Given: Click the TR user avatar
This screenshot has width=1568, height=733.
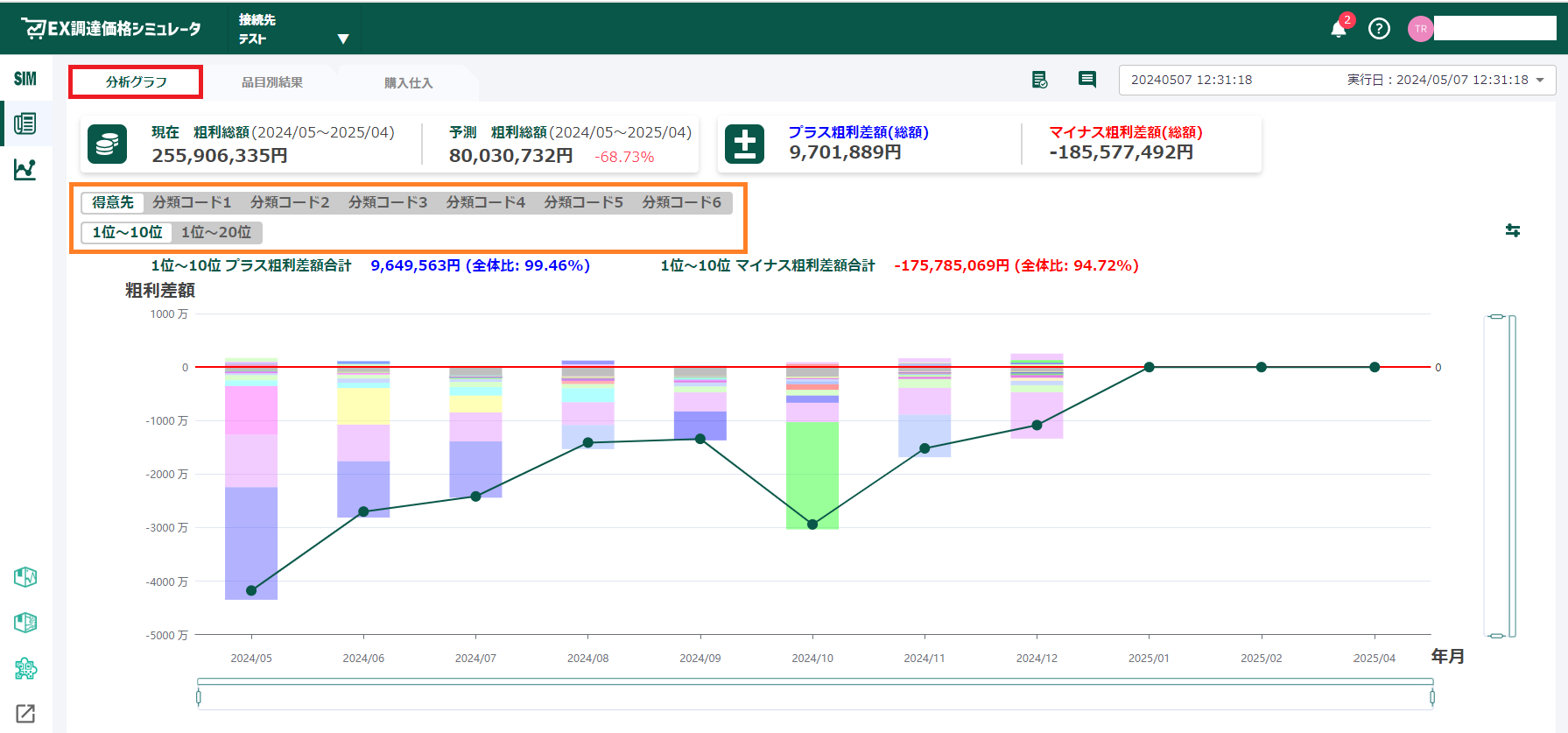Looking at the screenshot, I should click(x=1420, y=29).
